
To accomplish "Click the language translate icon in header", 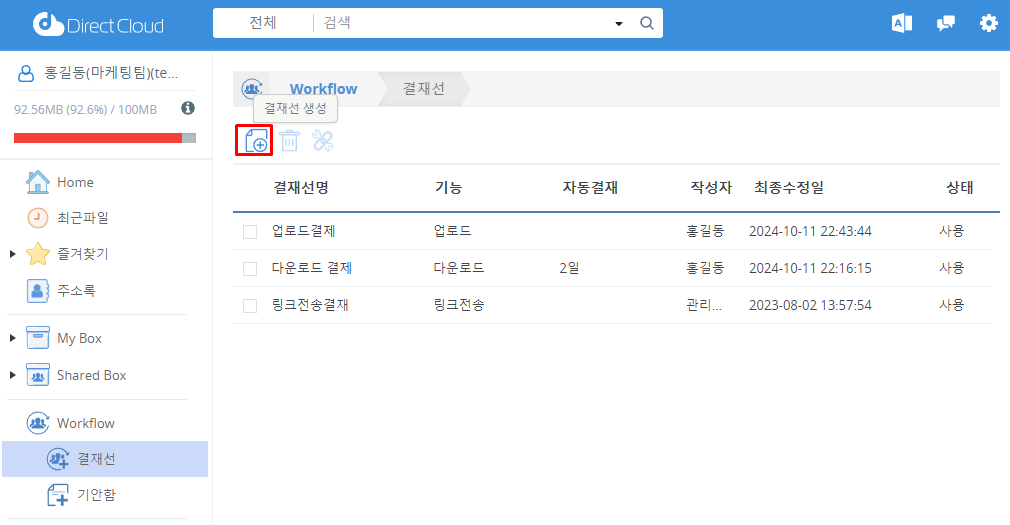I will click(901, 23).
